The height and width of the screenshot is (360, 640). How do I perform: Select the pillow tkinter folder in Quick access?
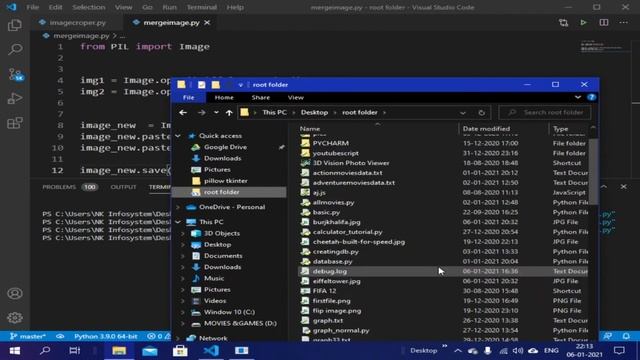point(226,181)
